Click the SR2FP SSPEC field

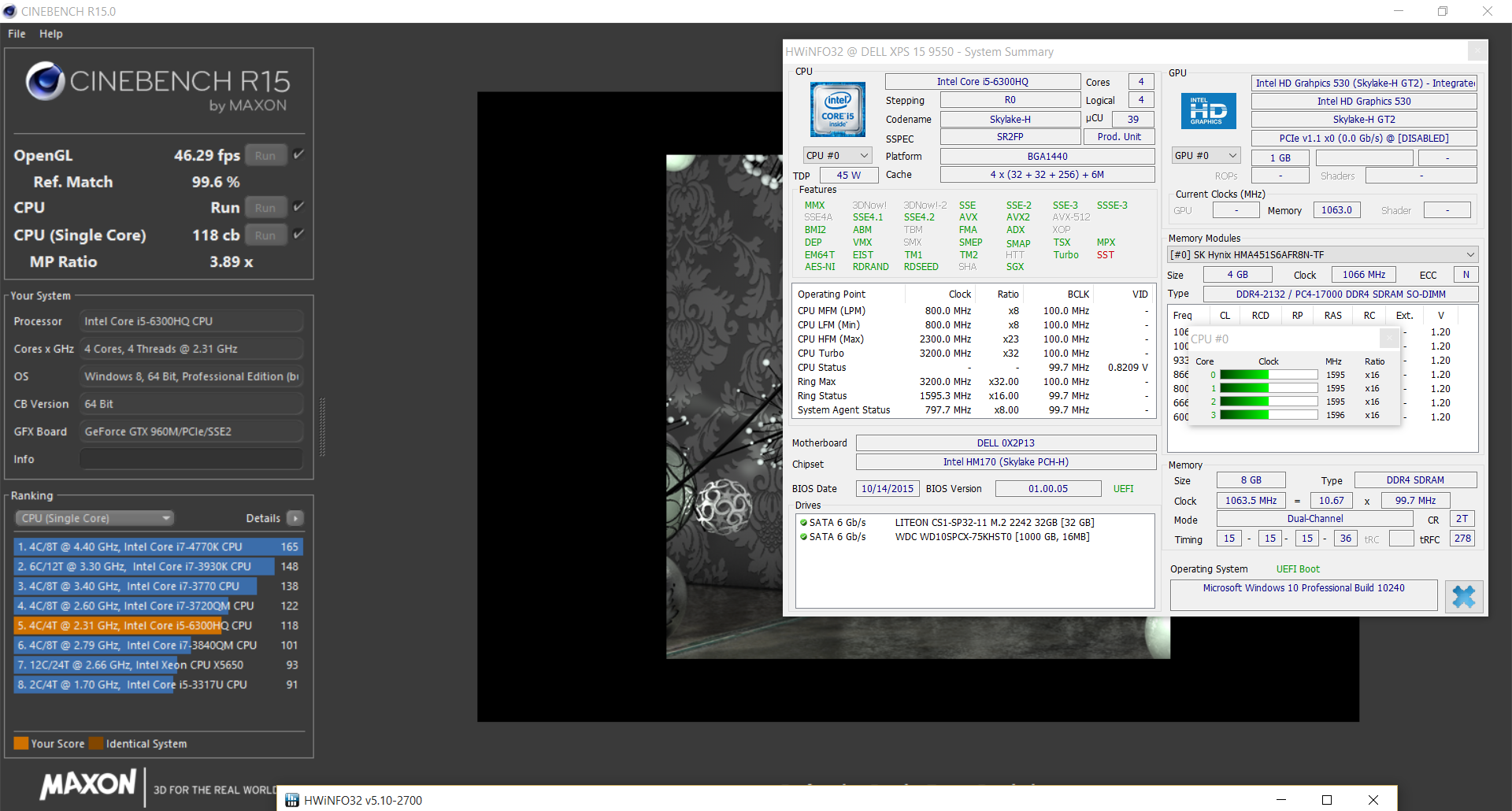click(x=1010, y=137)
